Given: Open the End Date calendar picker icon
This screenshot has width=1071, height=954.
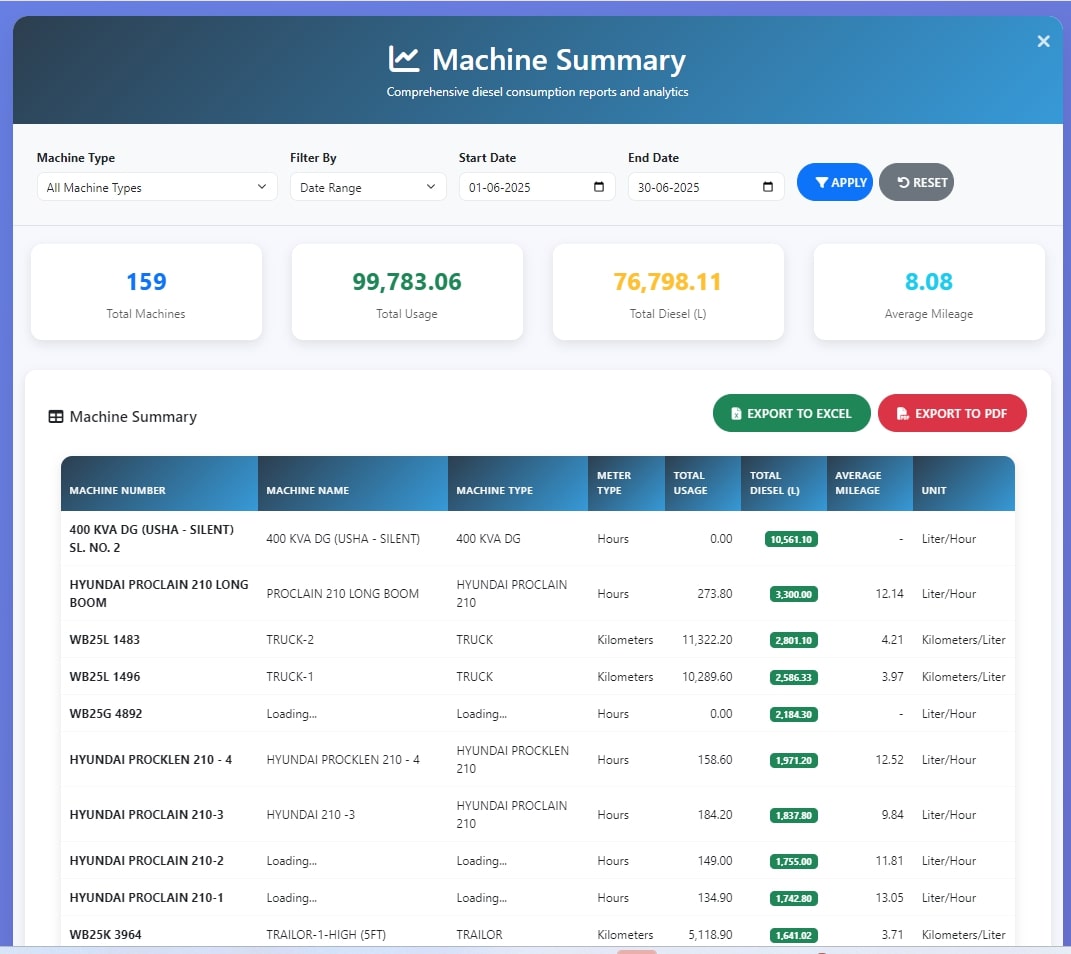Looking at the screenshot, I should click(x=768, y=187).
